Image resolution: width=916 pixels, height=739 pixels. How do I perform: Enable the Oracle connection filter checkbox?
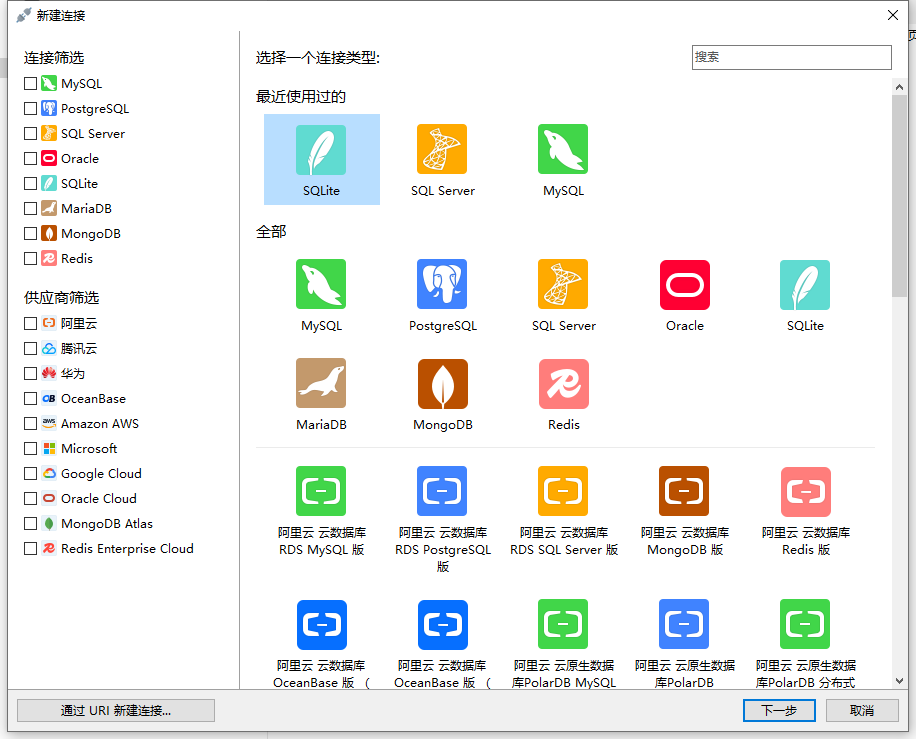[x=30, y=158]
